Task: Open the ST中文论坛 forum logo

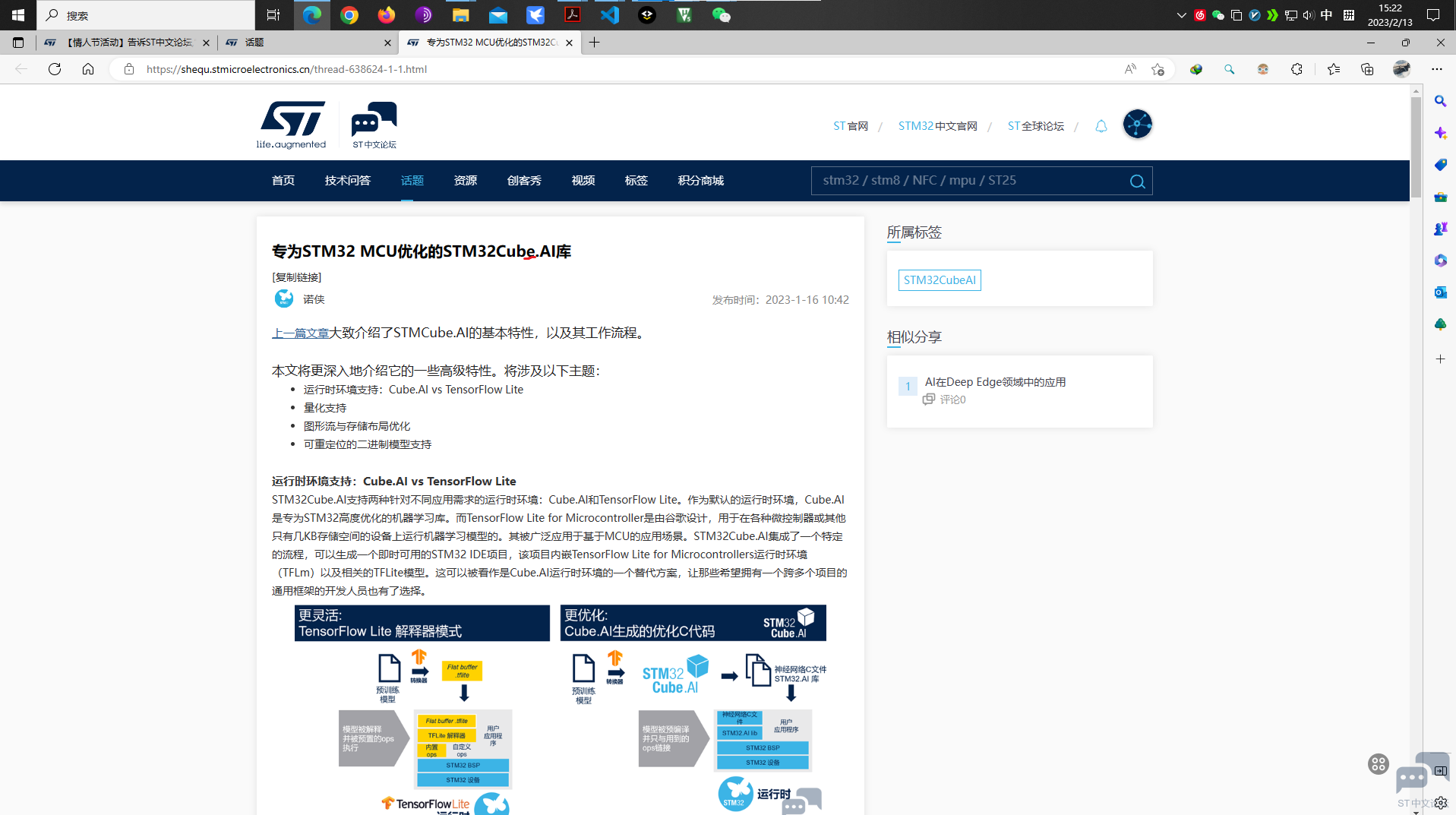Action: click(x=374, y=125)
